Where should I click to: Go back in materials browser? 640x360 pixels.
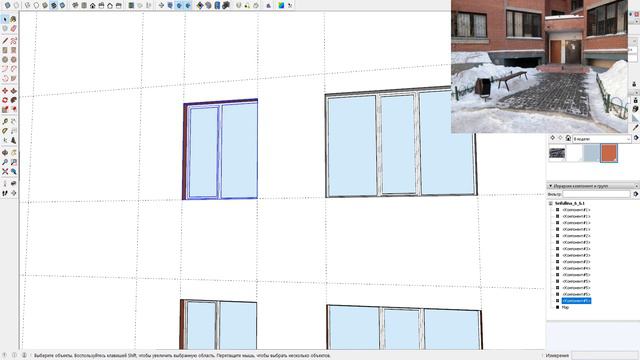553,138
